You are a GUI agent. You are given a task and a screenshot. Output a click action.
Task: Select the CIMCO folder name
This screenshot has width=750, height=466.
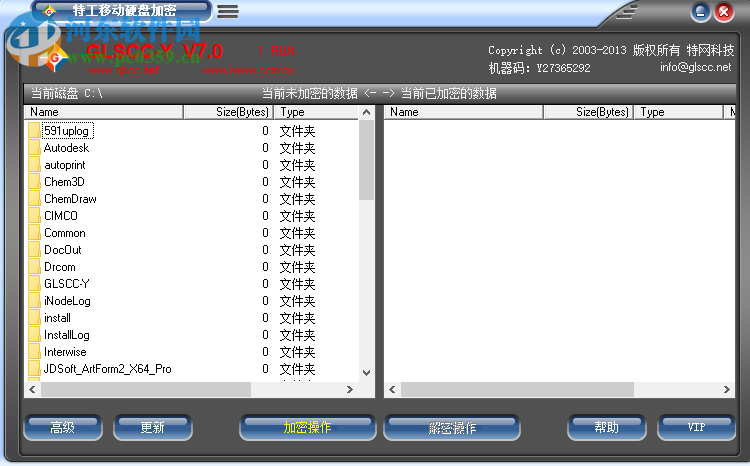click(x=61, y=216)
